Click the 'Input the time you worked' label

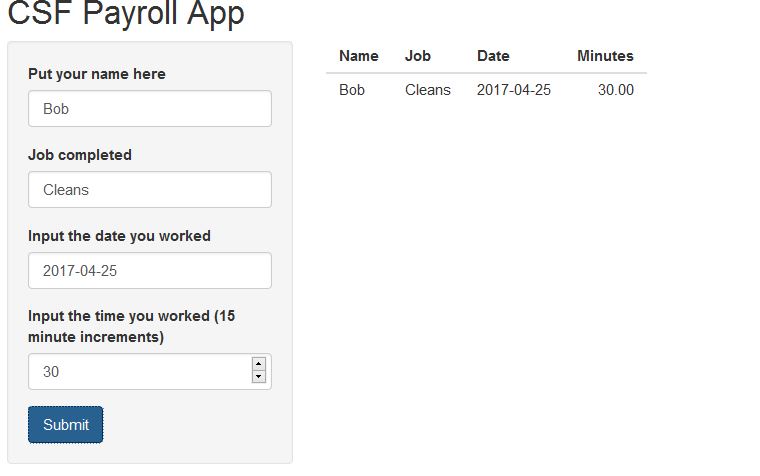(x=132, y=326)
